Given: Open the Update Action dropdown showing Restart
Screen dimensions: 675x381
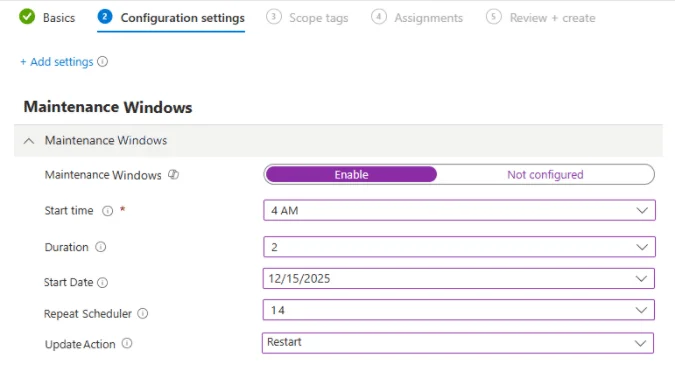Looking at the screenshot, I should click(x=458, y=343).
